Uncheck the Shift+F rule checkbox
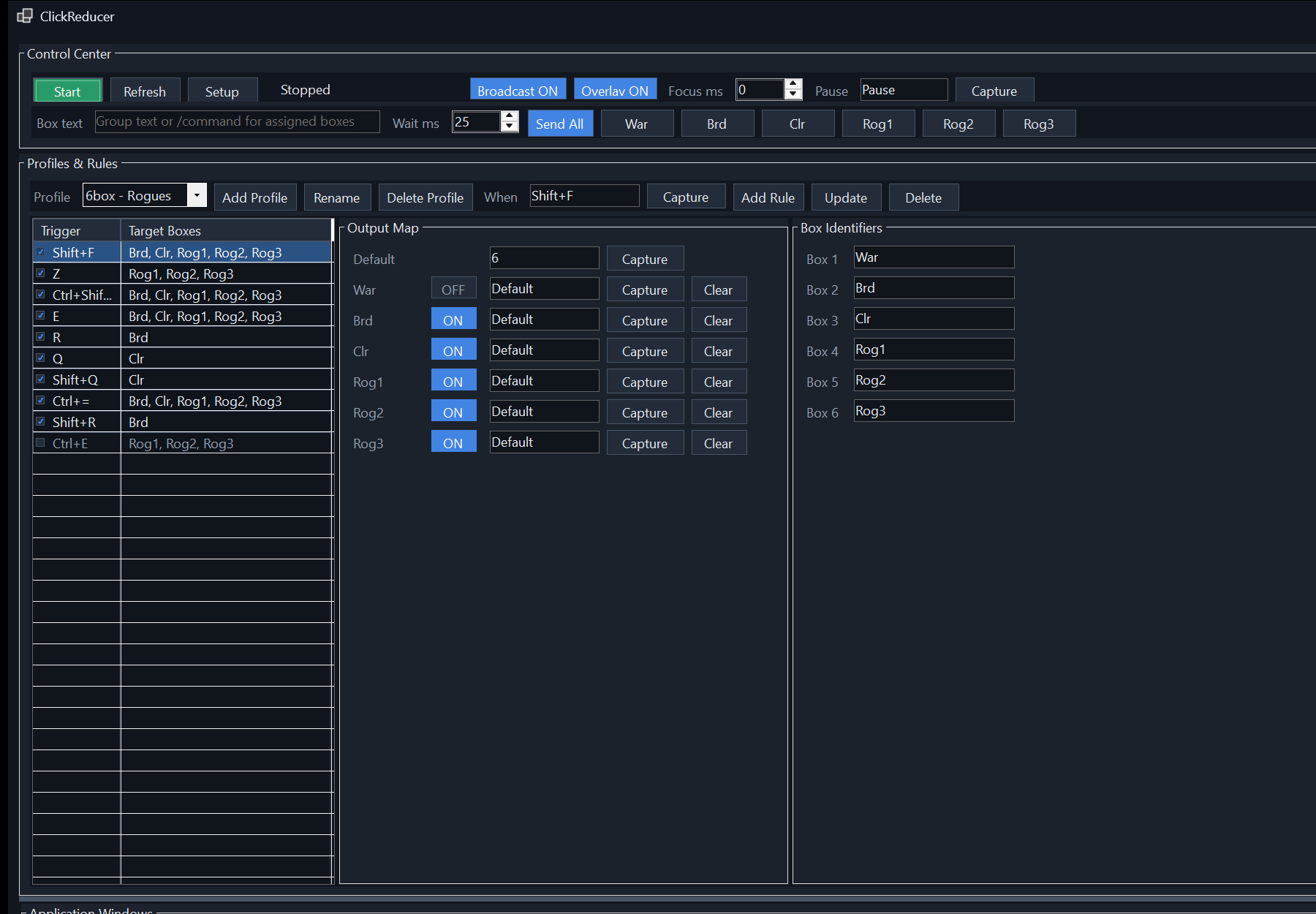The height and width of the screenshot is (914, 1316). point(40,252)
